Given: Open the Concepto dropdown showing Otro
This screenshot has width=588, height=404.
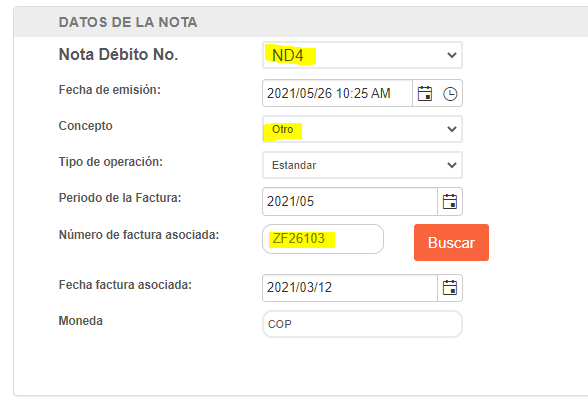Looking at the screenshot, I should pyautogui.click(x=362, y=129).
